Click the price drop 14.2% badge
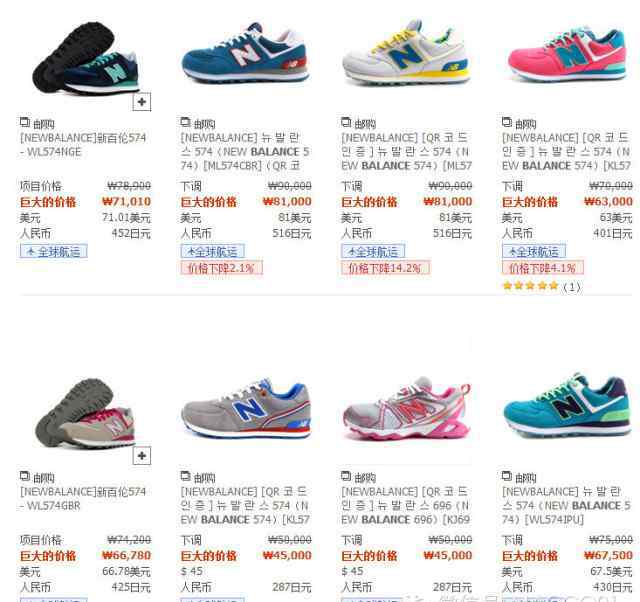Viewport: 640px width, 602px height. (385, 268)
